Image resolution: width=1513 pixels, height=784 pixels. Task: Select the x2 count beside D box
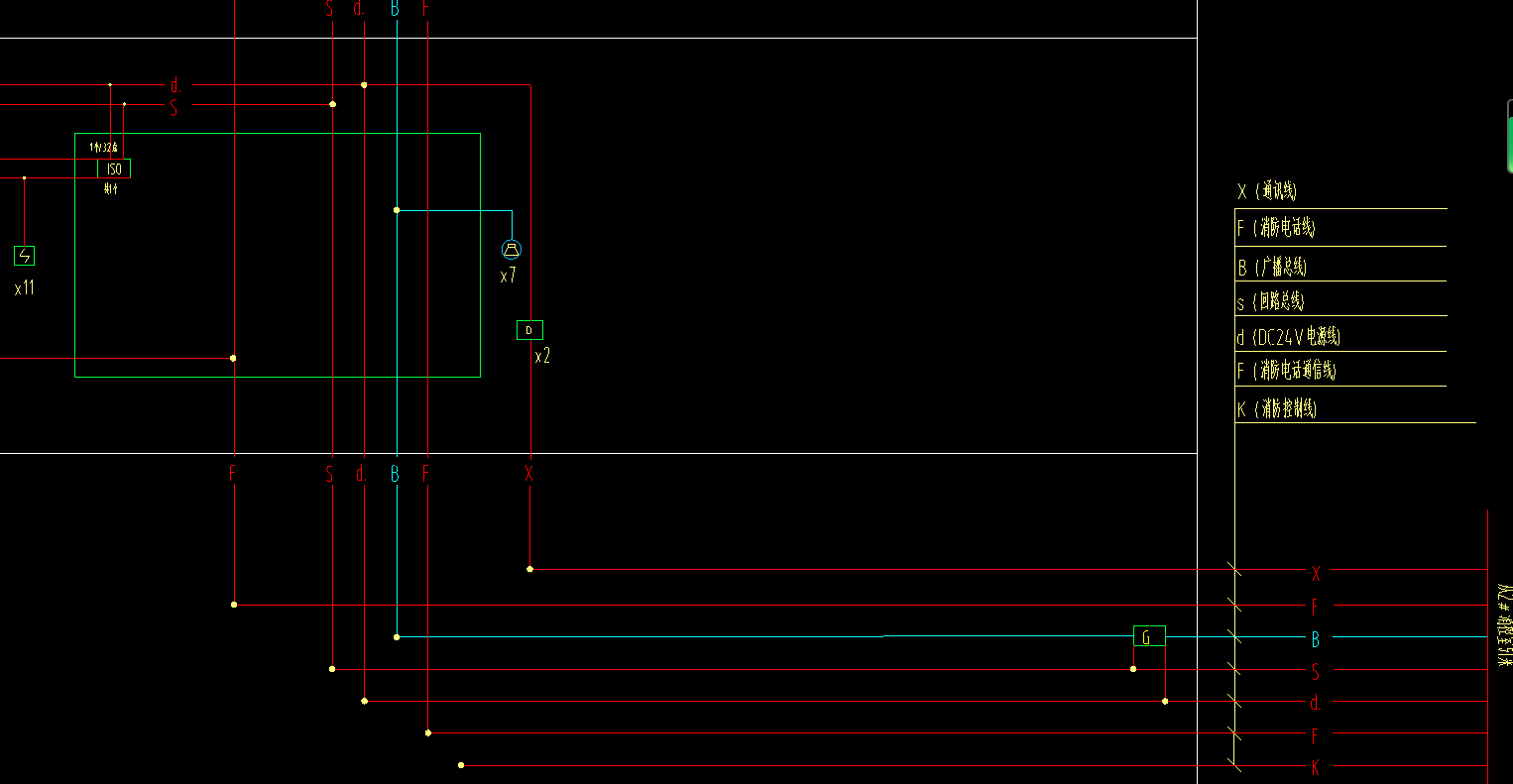542,357
